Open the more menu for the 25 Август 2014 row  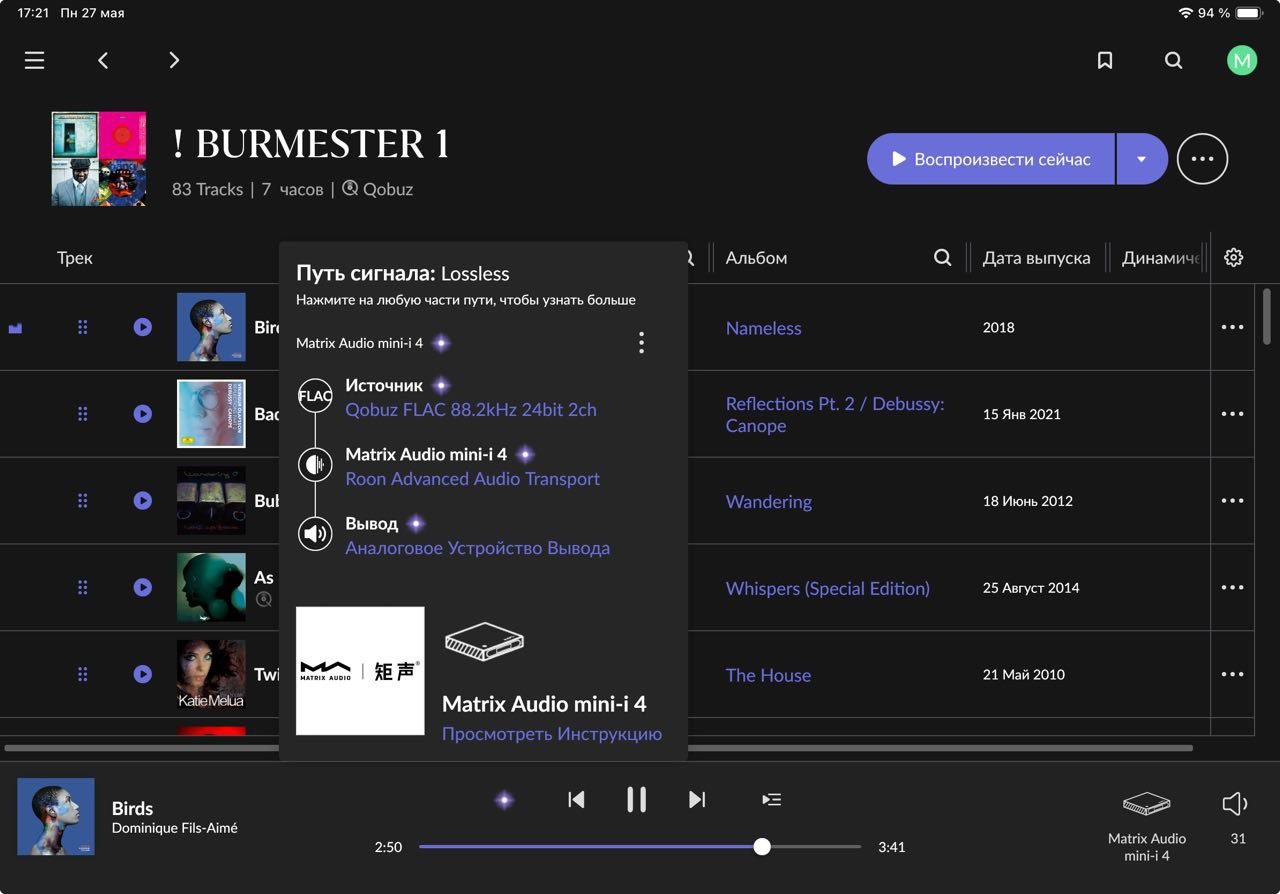click(x=1232, y=588)
